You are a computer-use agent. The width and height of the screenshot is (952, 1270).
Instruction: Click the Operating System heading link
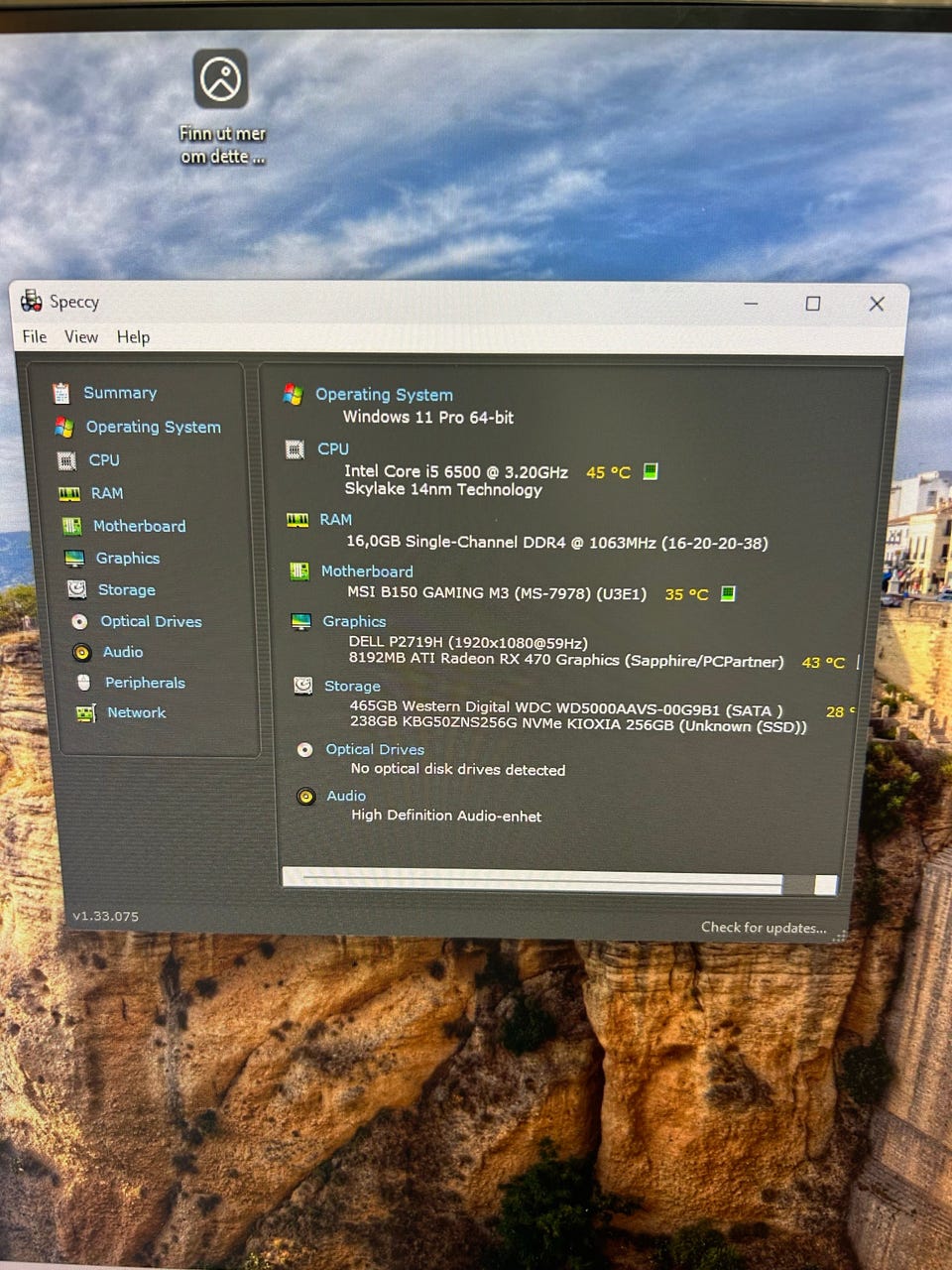pyautogui.click(x=384, y=395)
